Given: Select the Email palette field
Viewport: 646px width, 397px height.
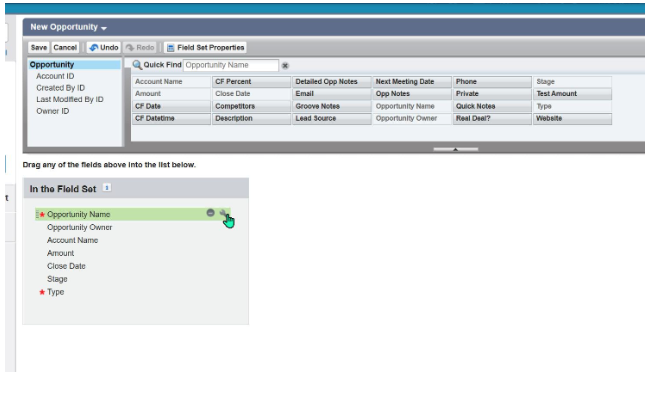Looking at the screenshot, I should tap(332, 93).
